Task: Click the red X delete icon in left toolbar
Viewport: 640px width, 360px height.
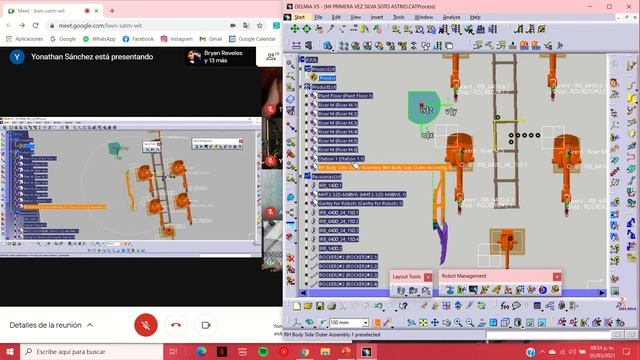Action: [291, 258]
